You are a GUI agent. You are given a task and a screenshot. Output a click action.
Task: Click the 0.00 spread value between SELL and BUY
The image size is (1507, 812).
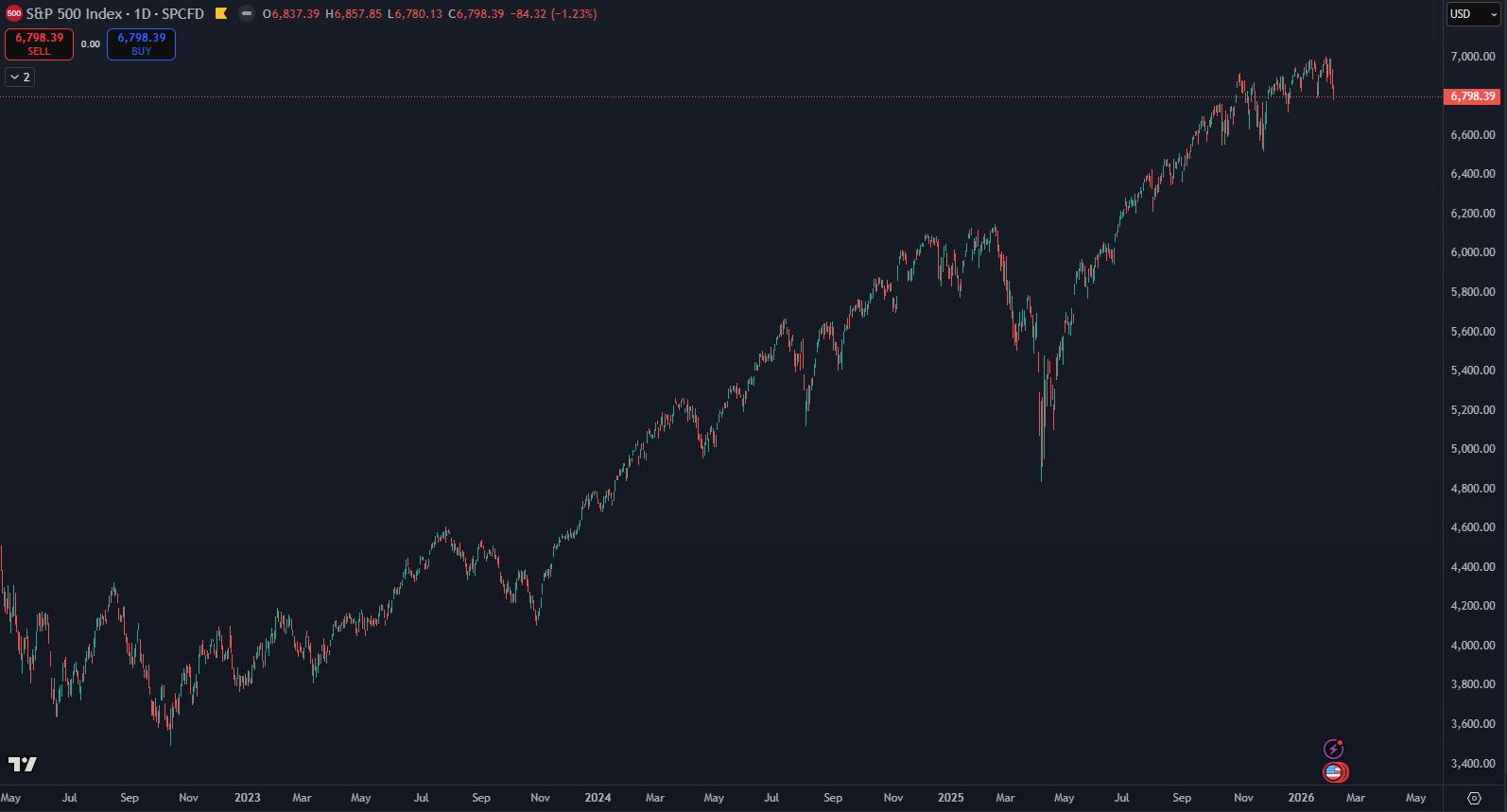click(91, 43)
